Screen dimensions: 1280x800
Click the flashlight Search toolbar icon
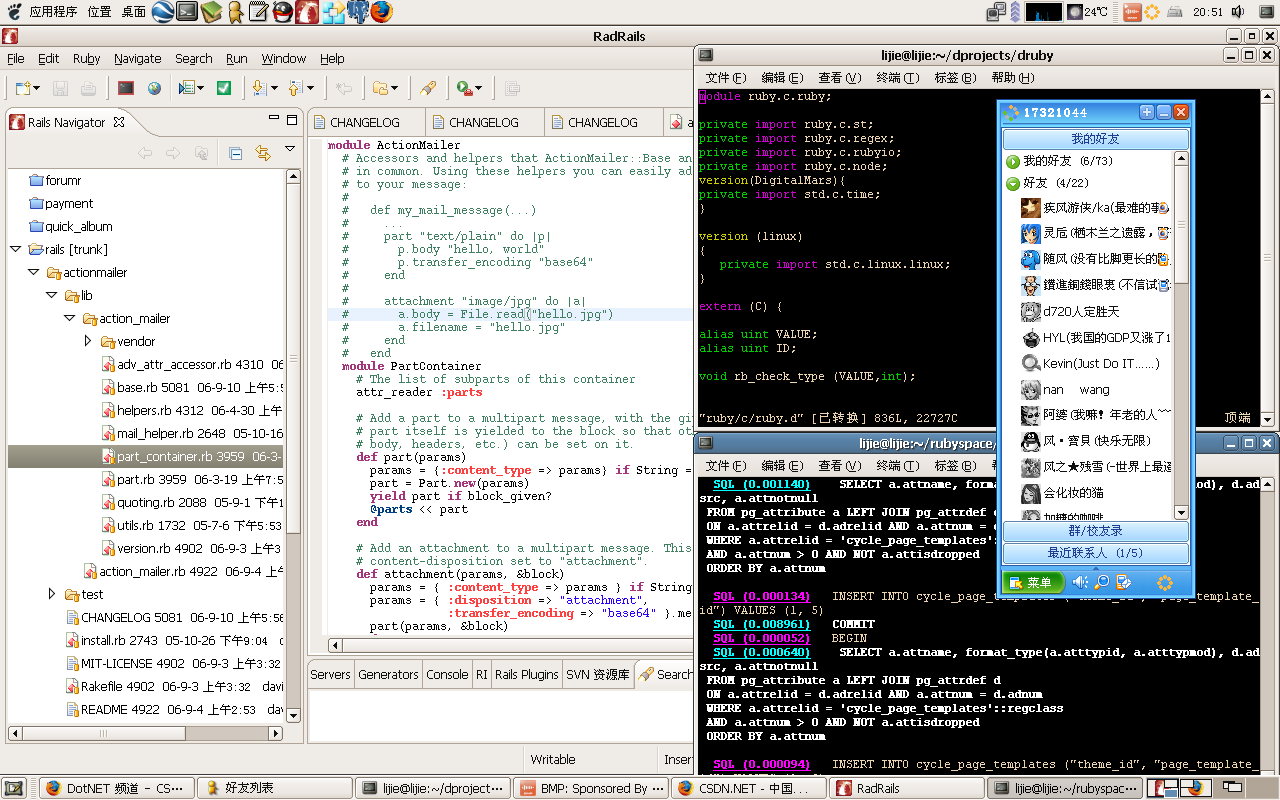[428, 88]
